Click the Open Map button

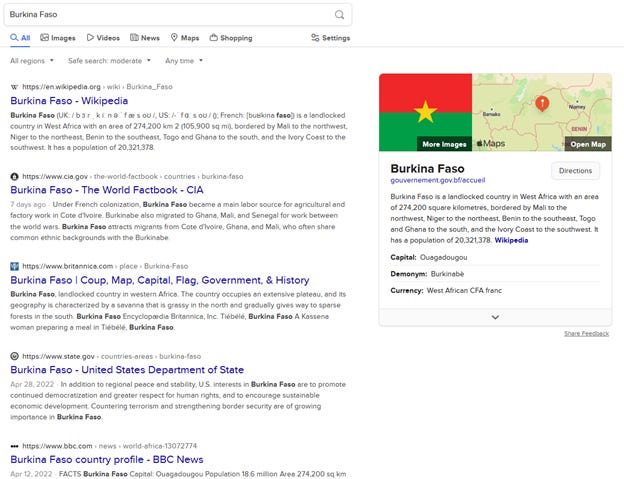(588, 144)
